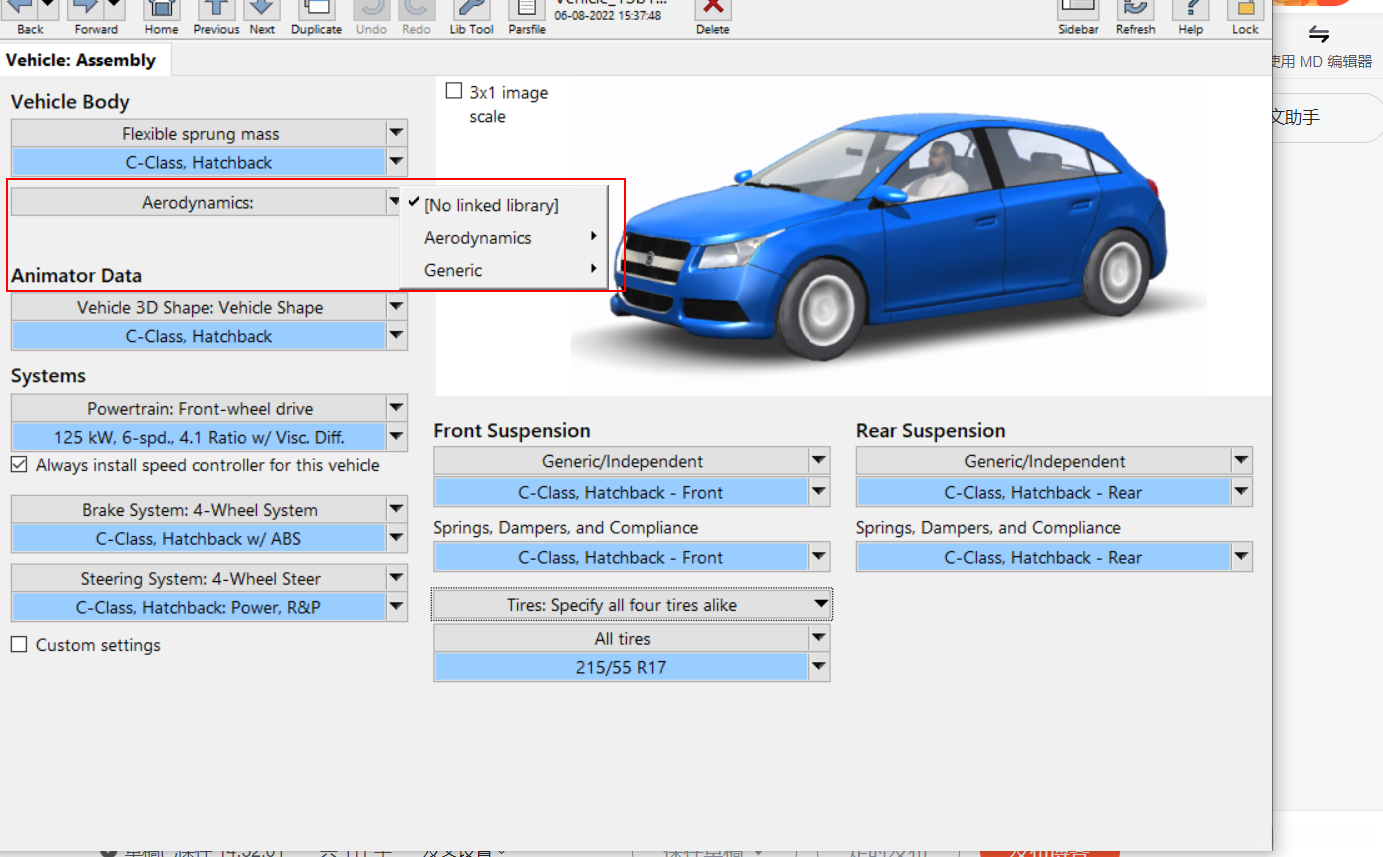This screenshot has width=1383, height=857.
Task: Go to Previous dataset with up arrow
Action: (x=215, y=10)
